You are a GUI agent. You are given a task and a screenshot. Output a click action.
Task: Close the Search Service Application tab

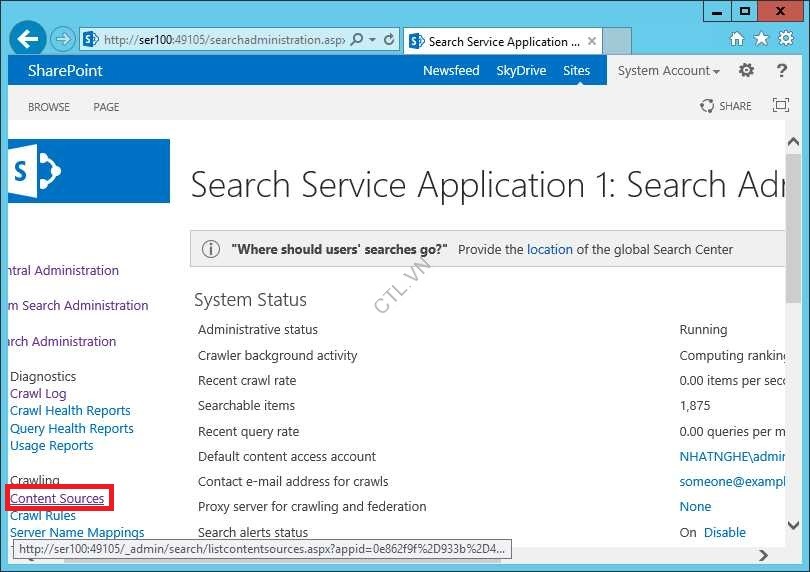592,41
